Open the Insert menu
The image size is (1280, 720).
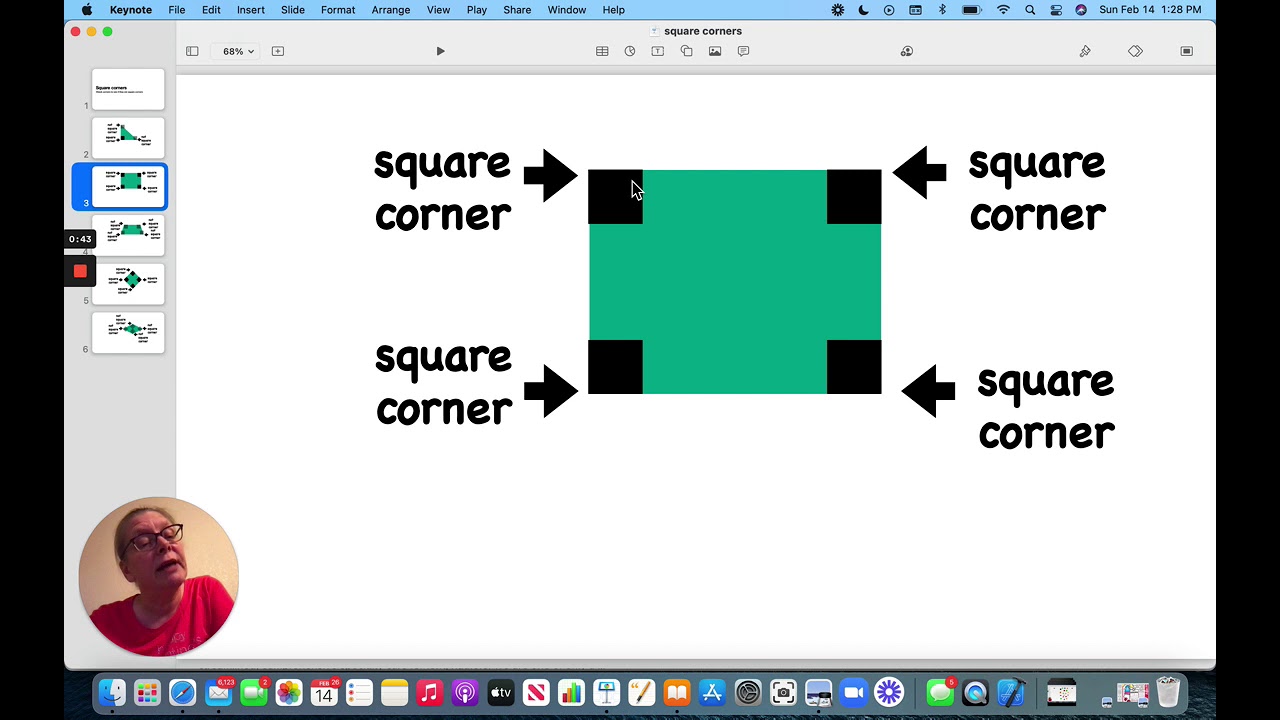[251, 10]
